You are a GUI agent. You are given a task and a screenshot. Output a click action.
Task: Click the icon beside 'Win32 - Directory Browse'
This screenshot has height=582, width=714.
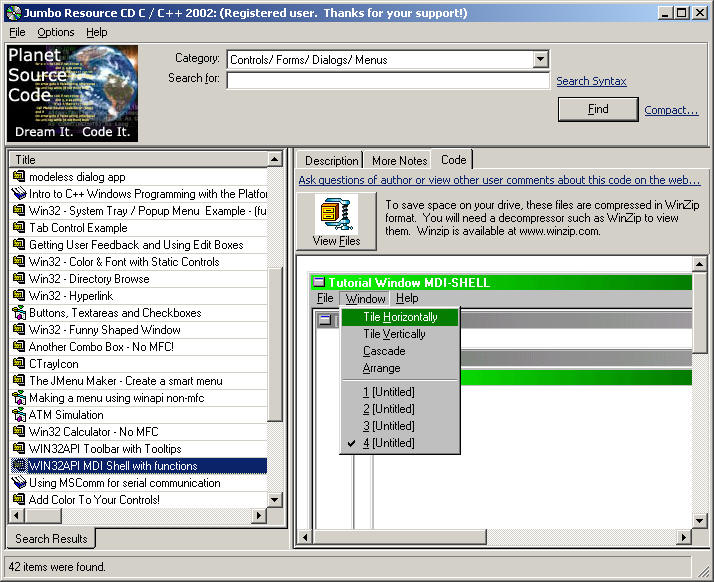point(19,278)
